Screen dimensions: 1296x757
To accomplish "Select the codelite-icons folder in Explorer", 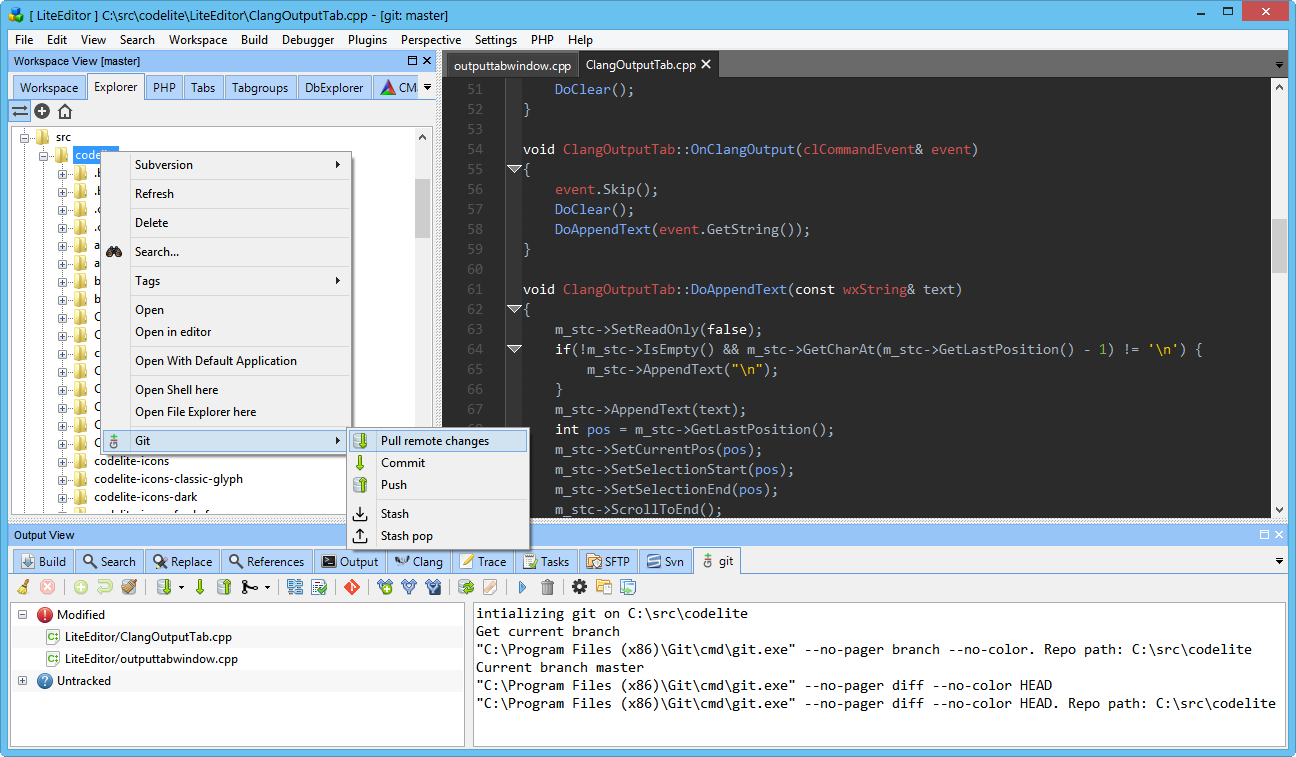I will coord(132,461).
